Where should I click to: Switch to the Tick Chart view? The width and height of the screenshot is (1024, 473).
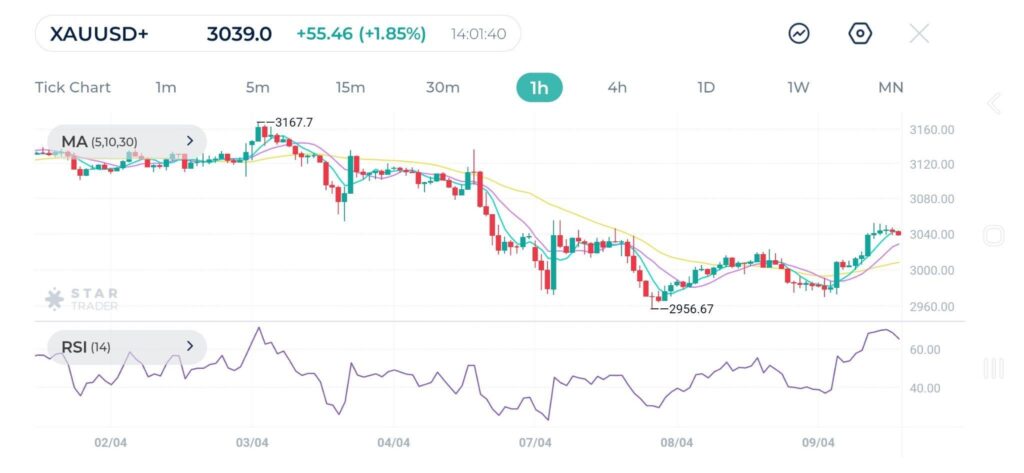click(x=73, y=87)
